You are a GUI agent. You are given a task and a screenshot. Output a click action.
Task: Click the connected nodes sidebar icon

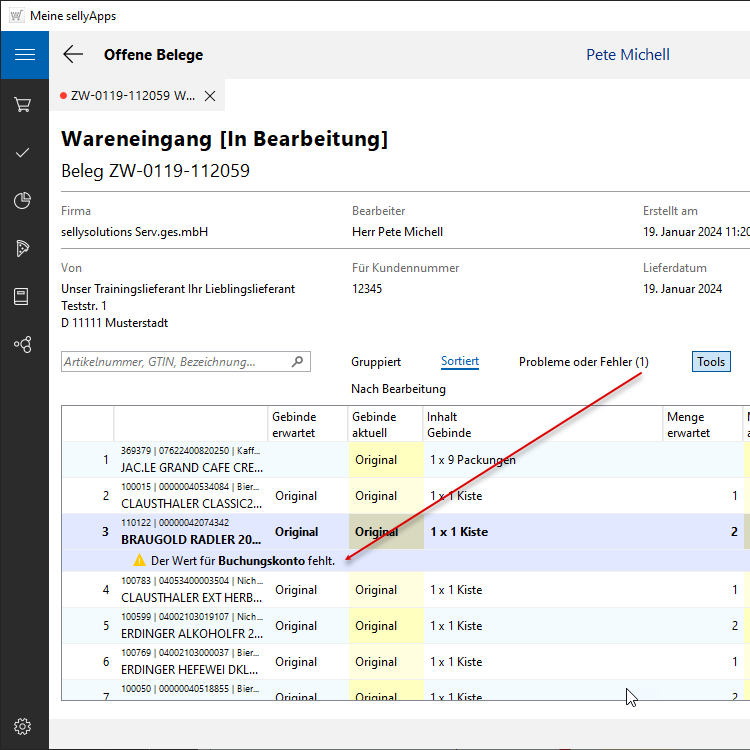click(23, 344)
